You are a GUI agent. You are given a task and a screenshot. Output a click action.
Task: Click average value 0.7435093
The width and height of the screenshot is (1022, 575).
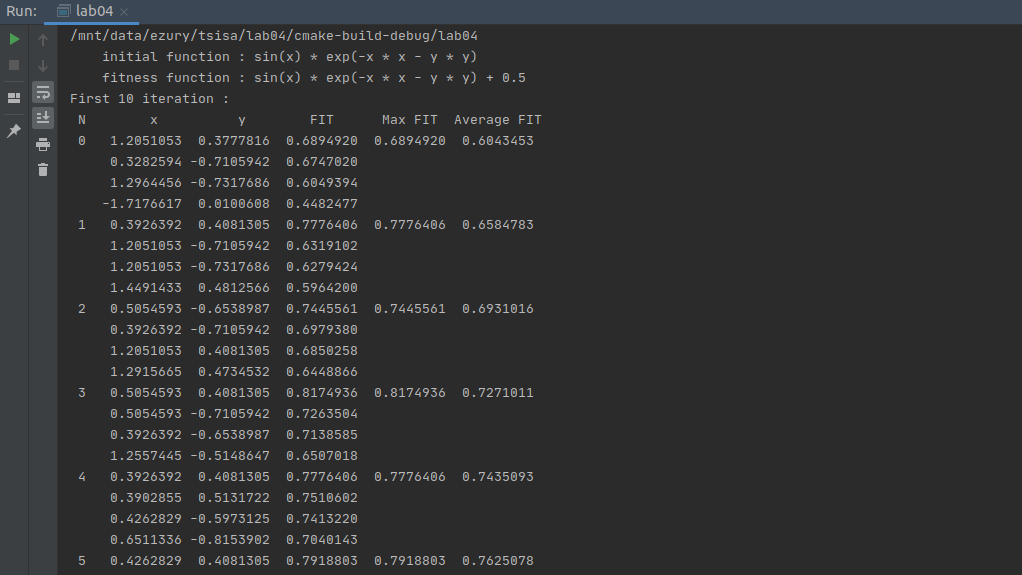pos(497,477)
